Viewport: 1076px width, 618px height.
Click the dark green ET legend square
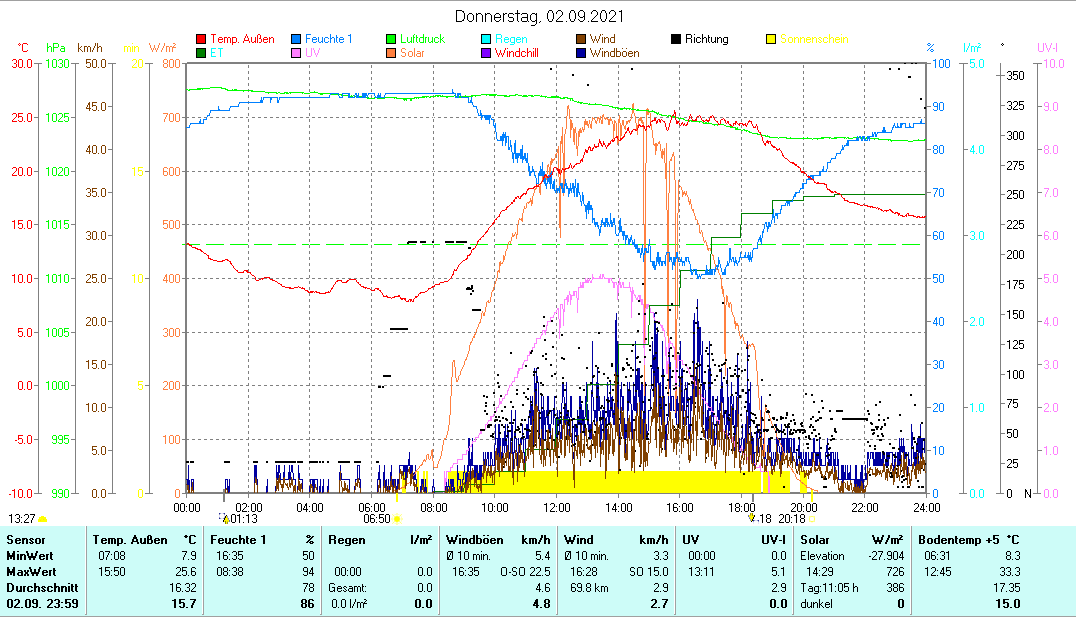tap(201, 53)
